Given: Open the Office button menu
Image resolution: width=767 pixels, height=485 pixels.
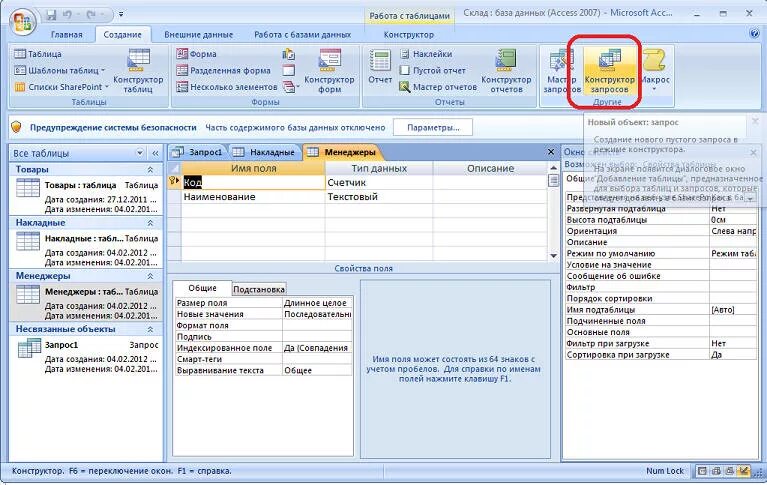Looking at the screenshot, I should click(23, 21).
